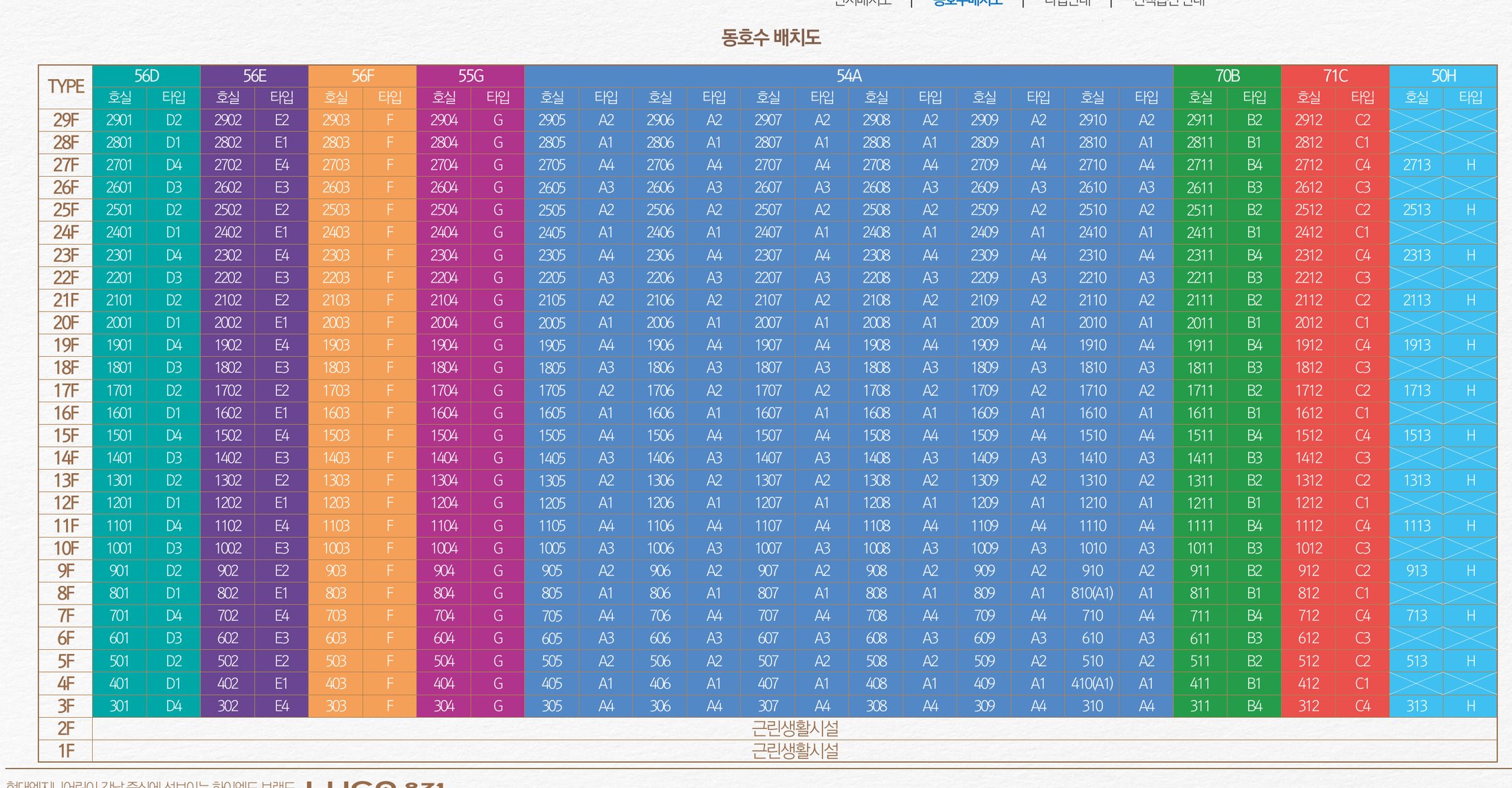Click floor label 20F

66,322
